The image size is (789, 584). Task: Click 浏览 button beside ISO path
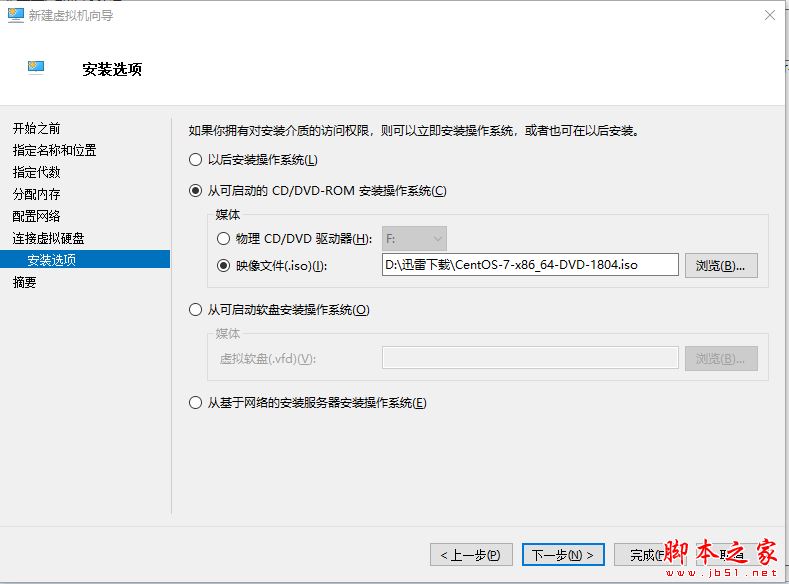720,265
